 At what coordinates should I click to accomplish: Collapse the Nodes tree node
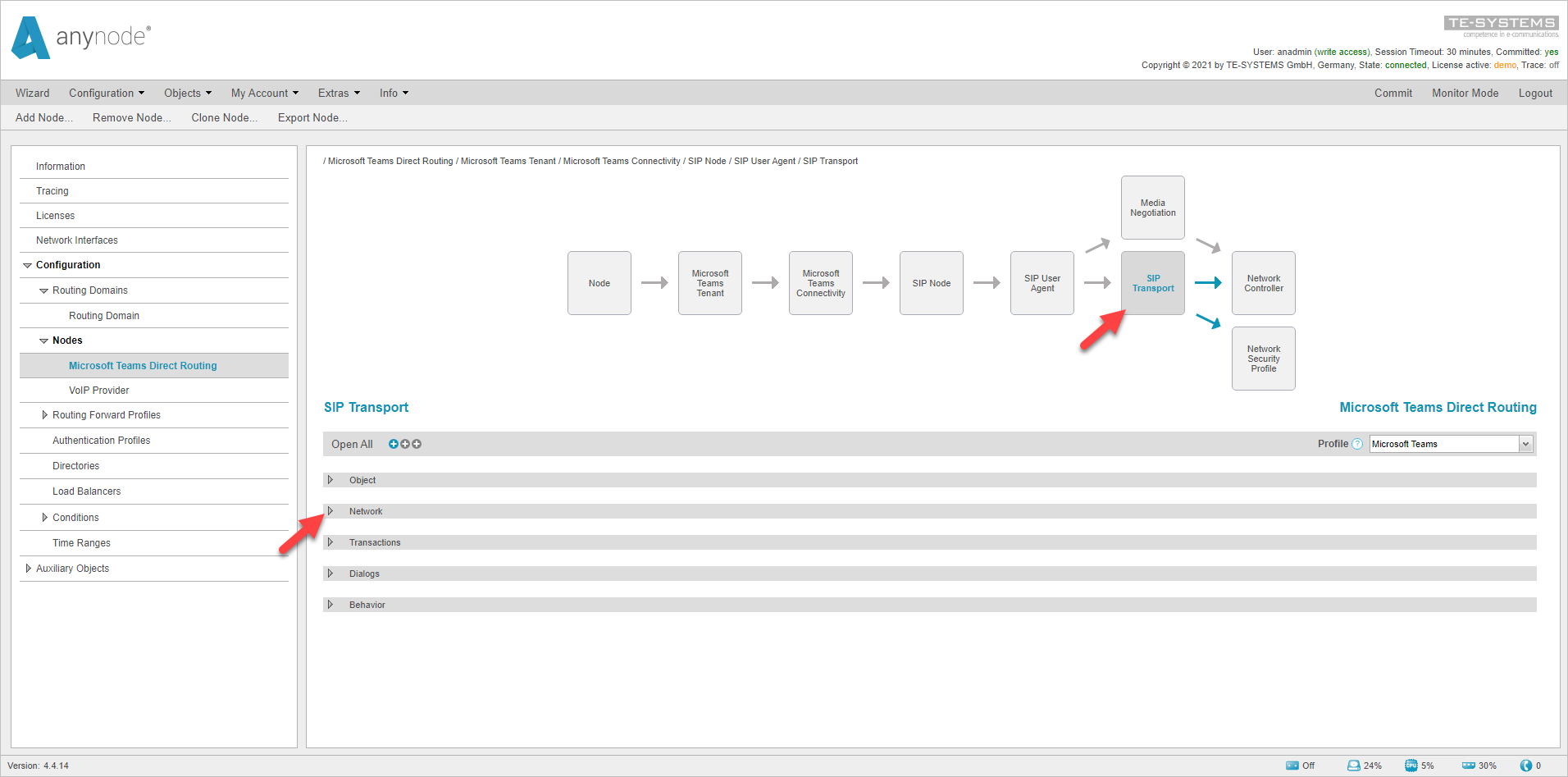click(x=44, y=341)
